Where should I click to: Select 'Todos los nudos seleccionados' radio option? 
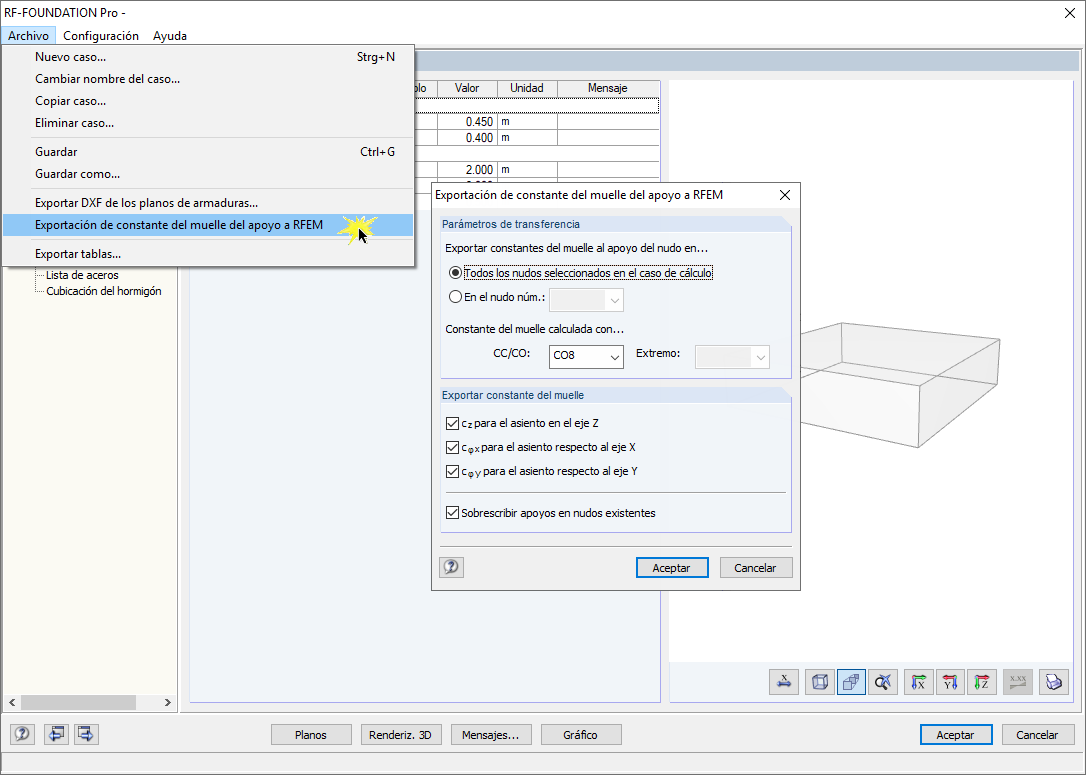tap(455, 273)
